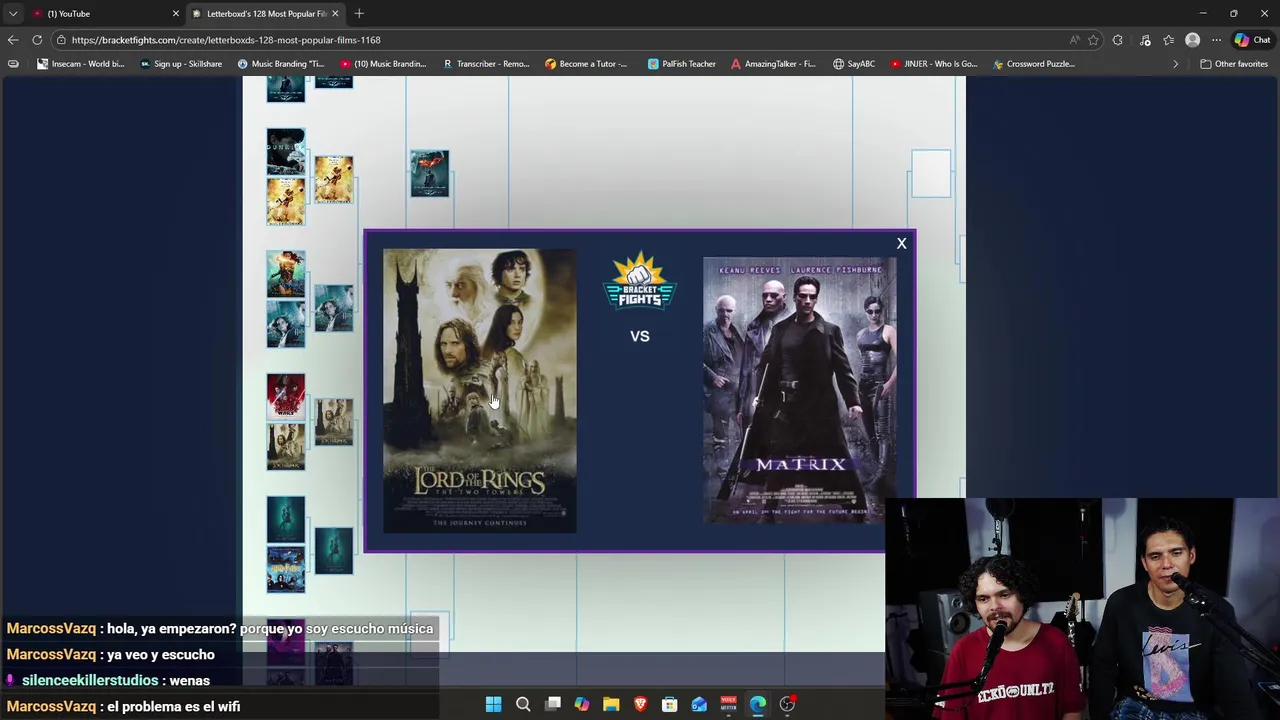This screenshot has height=720, width=1280.
Task: Activate Read aloud icon in address bar
Action: coord(1074,40)
